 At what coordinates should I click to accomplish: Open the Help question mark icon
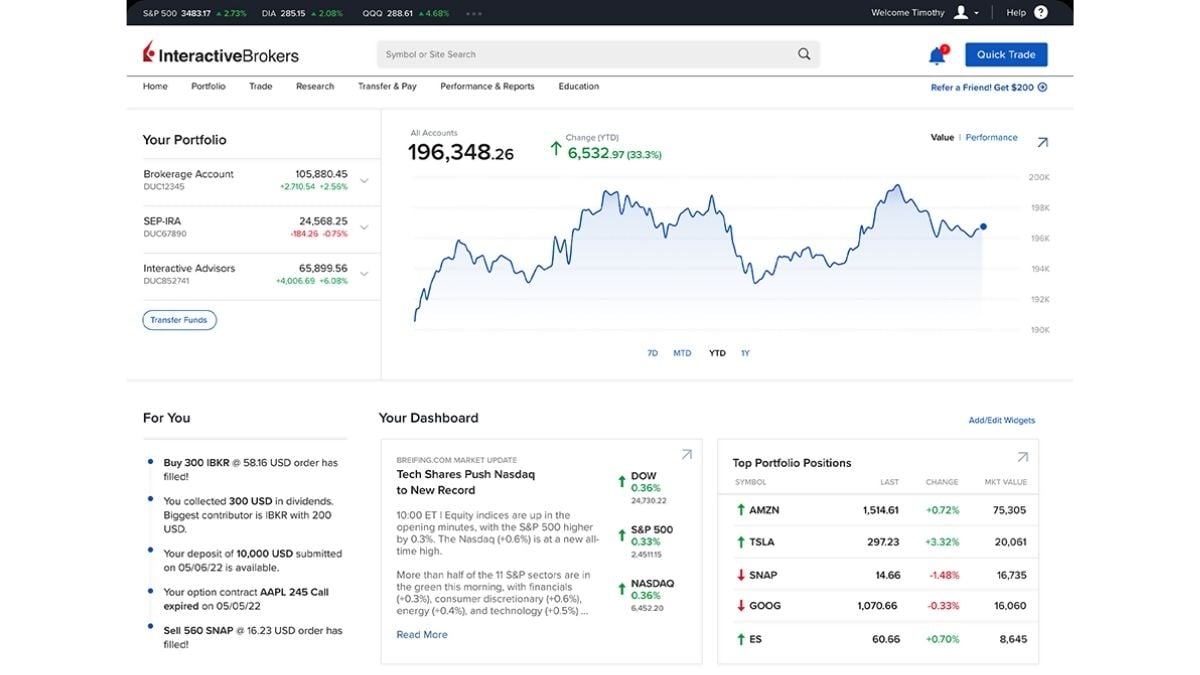(x=1041, y=12)
